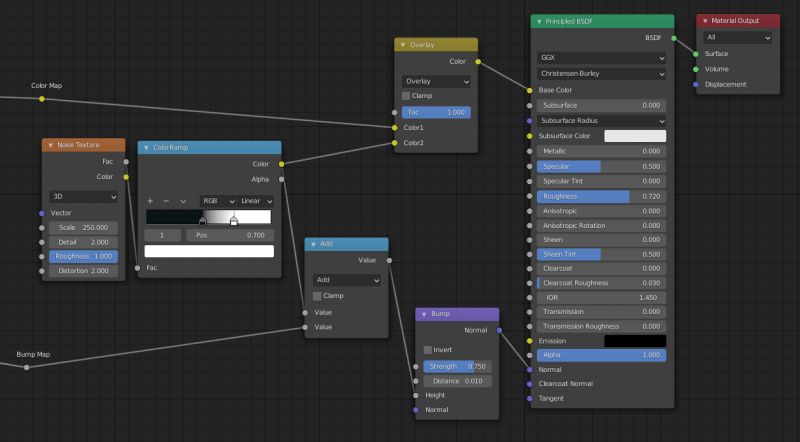Screen dimensions: 800x442
Task: Expand the Subsurface Radius dropdown
Action: click(x=602, y=121)
